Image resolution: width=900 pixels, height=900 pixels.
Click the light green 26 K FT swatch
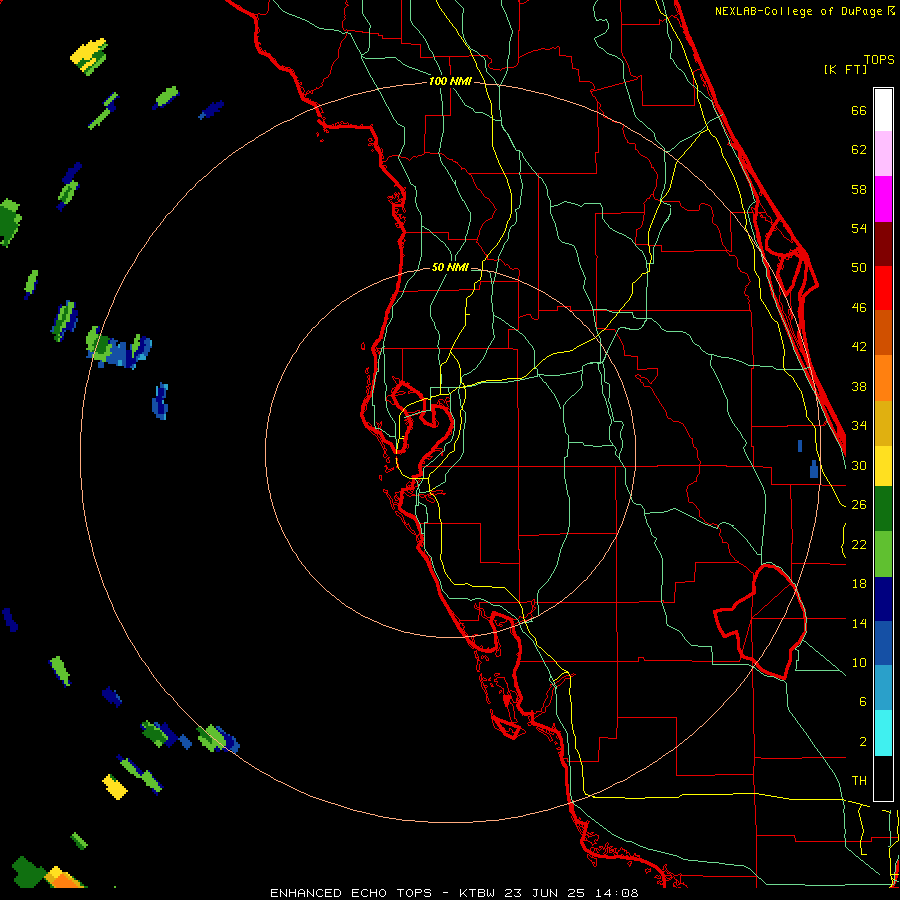(883, 554)
